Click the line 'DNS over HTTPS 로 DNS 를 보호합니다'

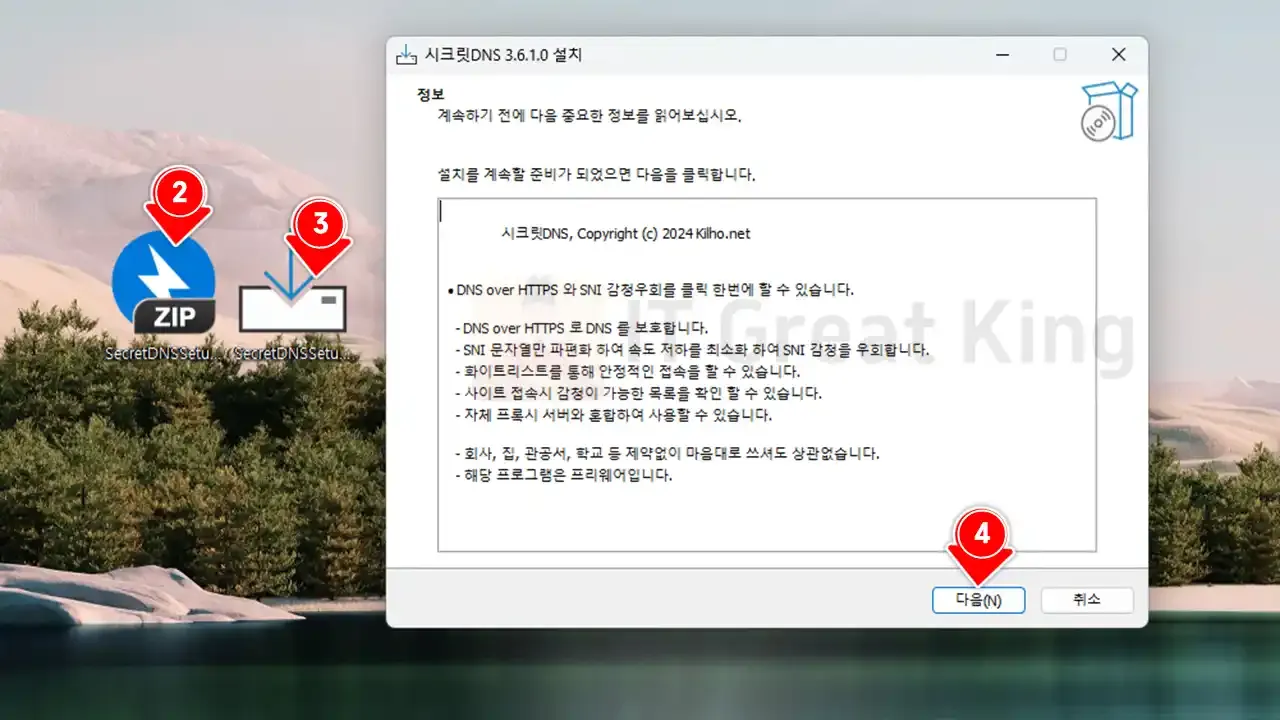(581, 328)
